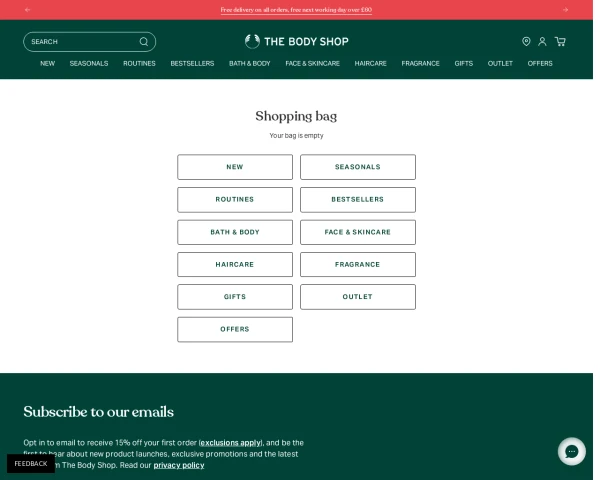Click the BATH & BODY bag button
The width and height of the screenshot is (600, 480).
pyautogui.click(x=235, y=232)
